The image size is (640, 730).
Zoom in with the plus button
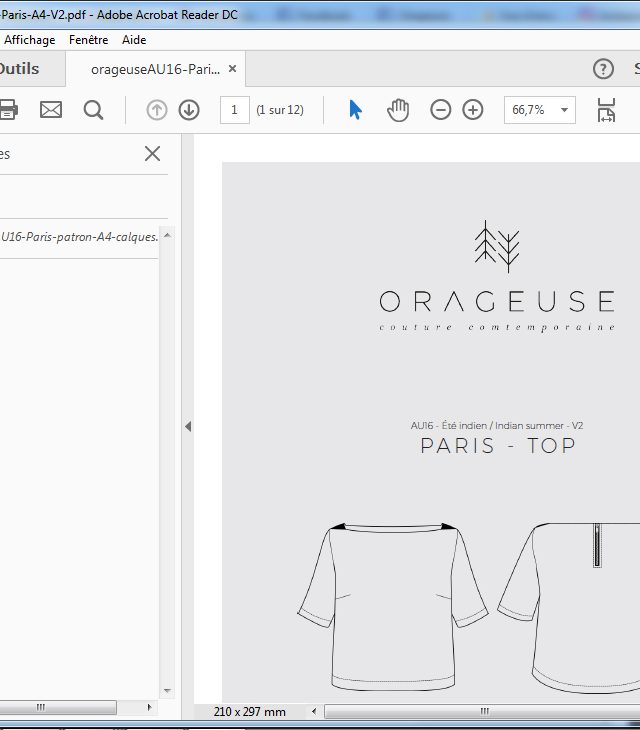pos(473,110)
